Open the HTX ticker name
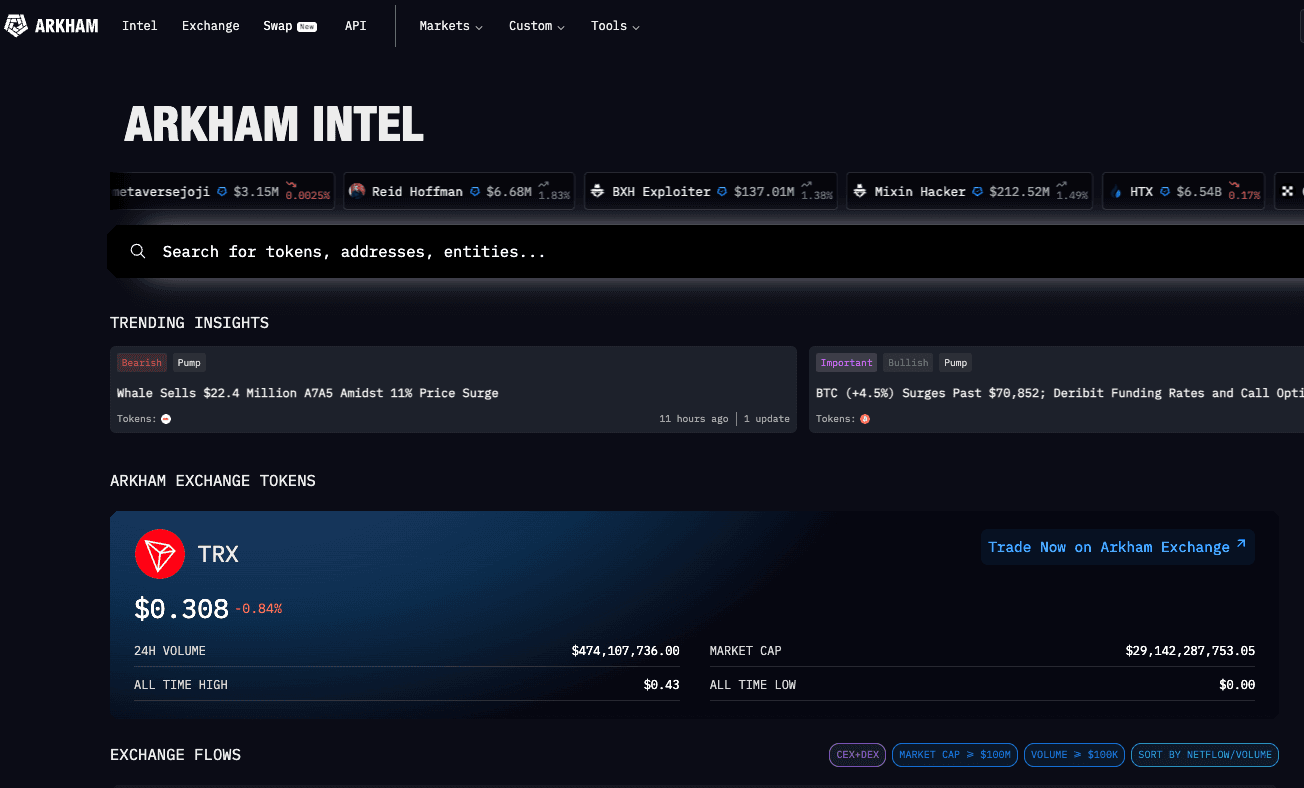Viewport: 1304px width, 788px height. click(1141, 191)
